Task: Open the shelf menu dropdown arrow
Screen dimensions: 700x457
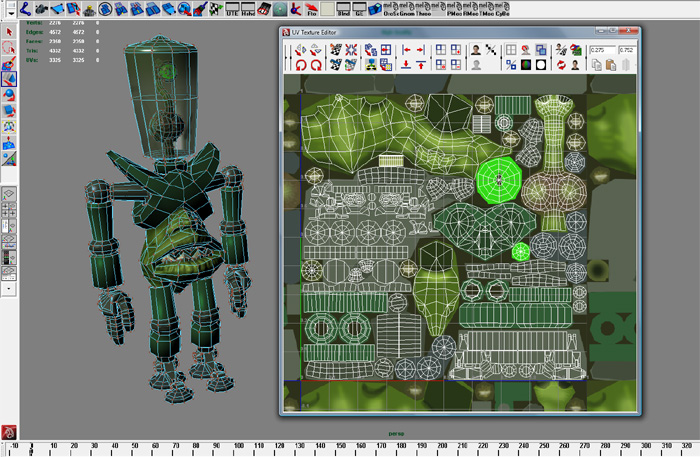Action: 11,13
